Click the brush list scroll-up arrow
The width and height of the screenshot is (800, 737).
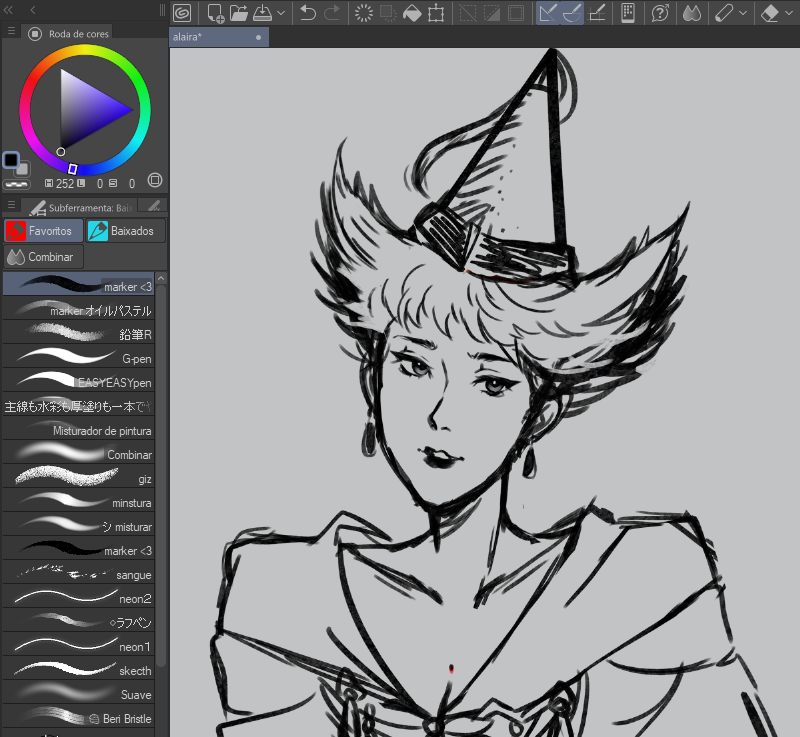coord(161,278)
